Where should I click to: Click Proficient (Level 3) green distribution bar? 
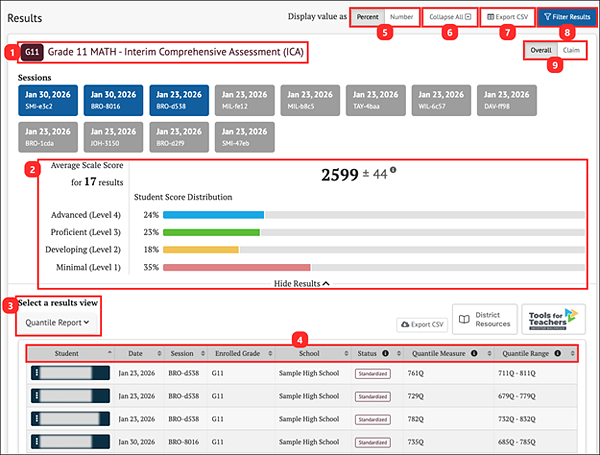point(211,232)
